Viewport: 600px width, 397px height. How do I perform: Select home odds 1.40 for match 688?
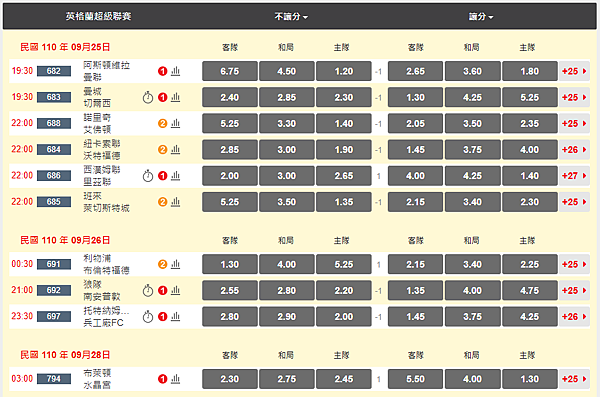pyautogui.click(x=344, y=124)
